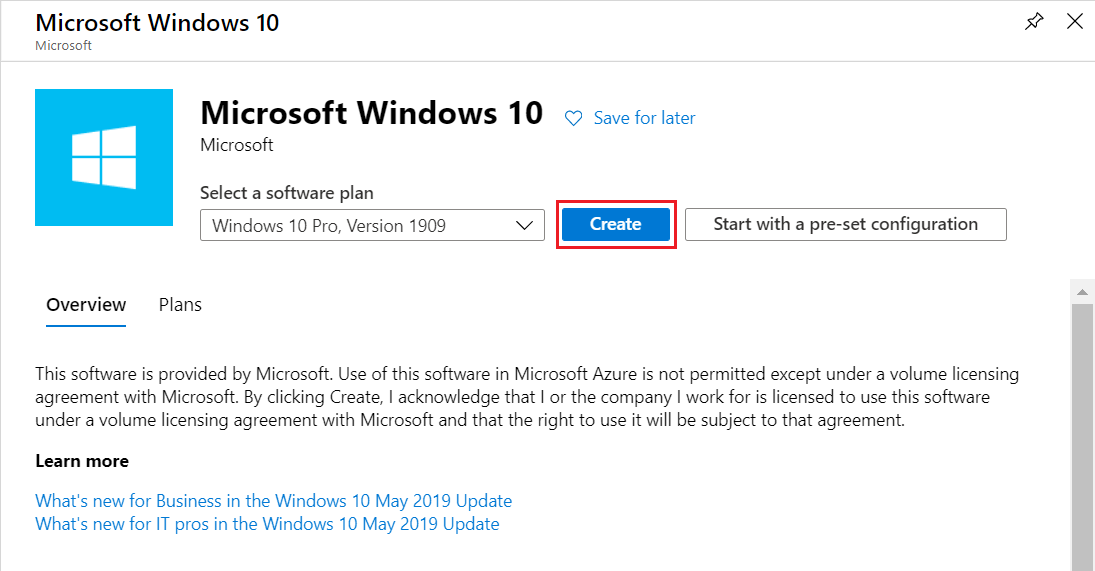This screenshot has width=1095, height=571.
Task: Click the top blade title text
Action: [157, 23]
